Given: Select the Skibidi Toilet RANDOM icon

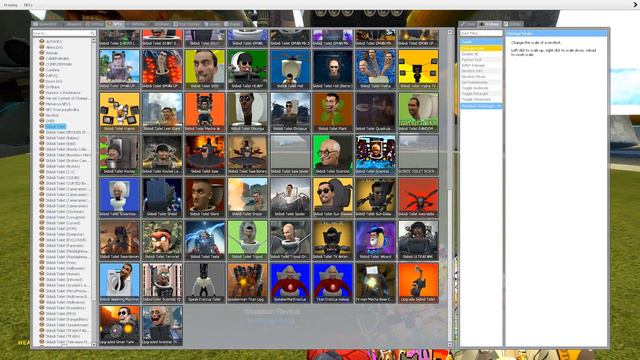Looking at the screenshot, I should click(418, 112).
